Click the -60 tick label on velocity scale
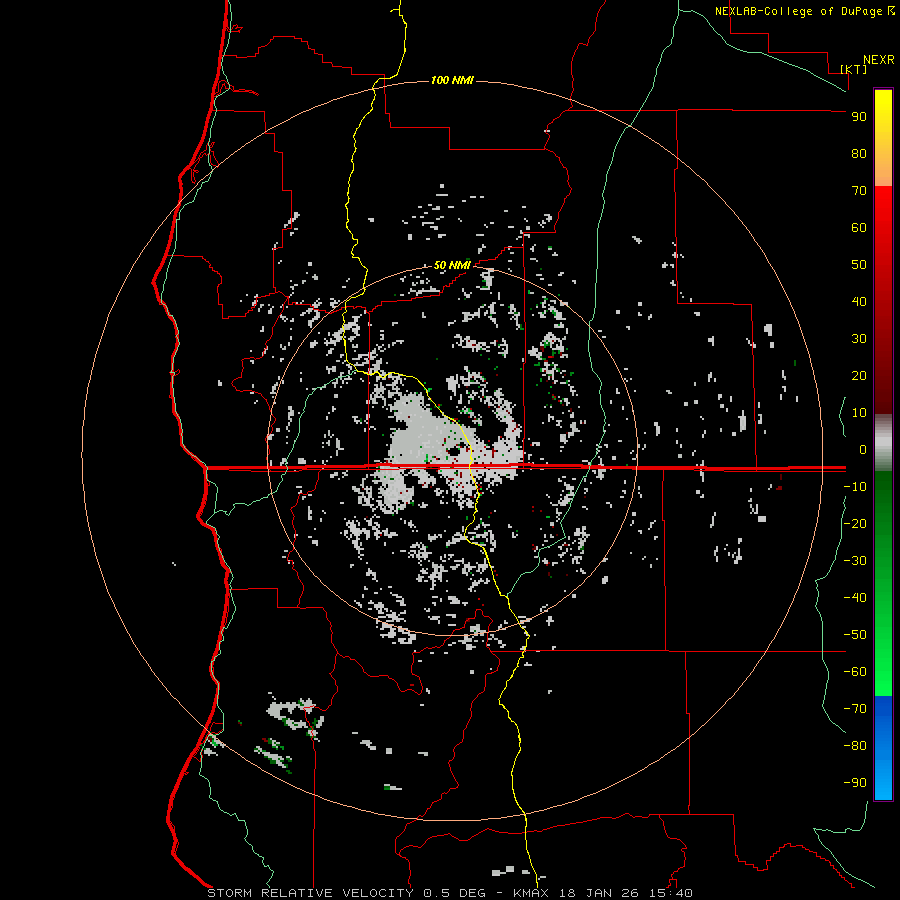This screenshot has height=900, width=900. [x=855, y=672]
